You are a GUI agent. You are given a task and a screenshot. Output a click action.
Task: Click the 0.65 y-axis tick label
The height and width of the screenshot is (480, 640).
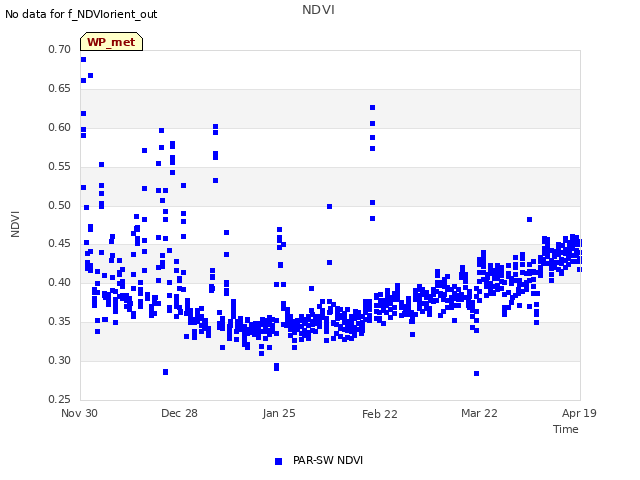[60, 89]
